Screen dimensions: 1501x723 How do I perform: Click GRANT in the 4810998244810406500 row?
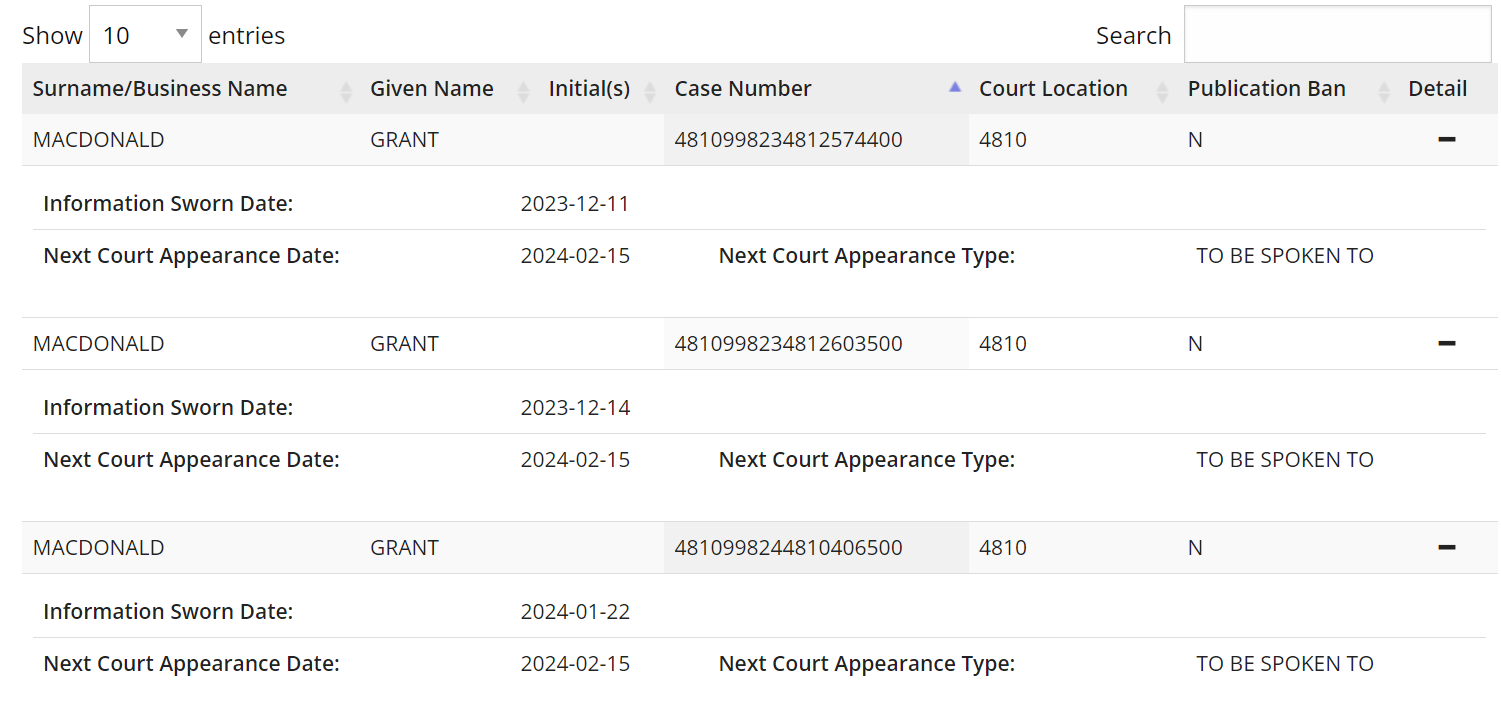[x=405, y=548]
